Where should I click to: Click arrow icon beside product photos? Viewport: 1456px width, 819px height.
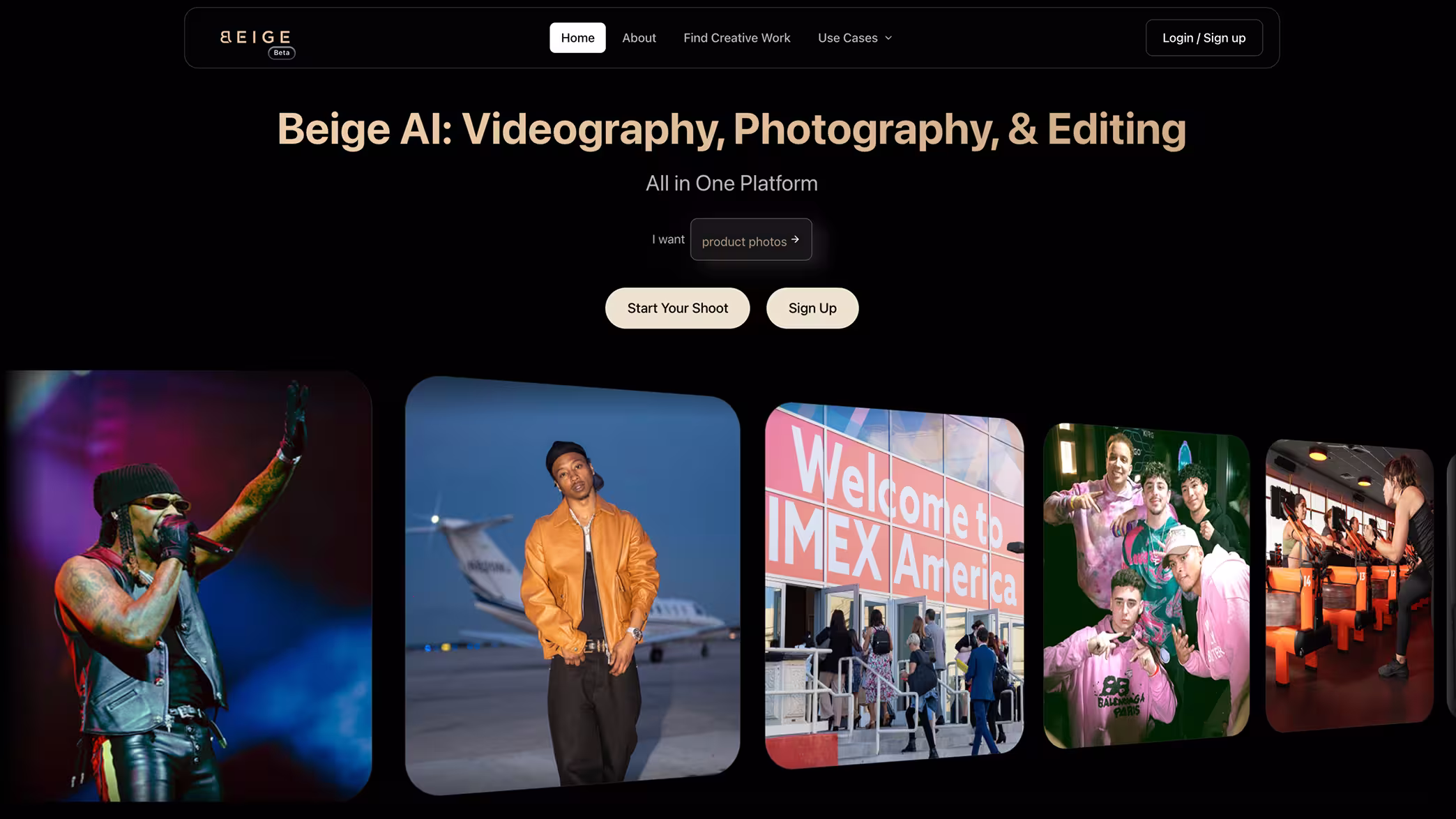(795, 239)
